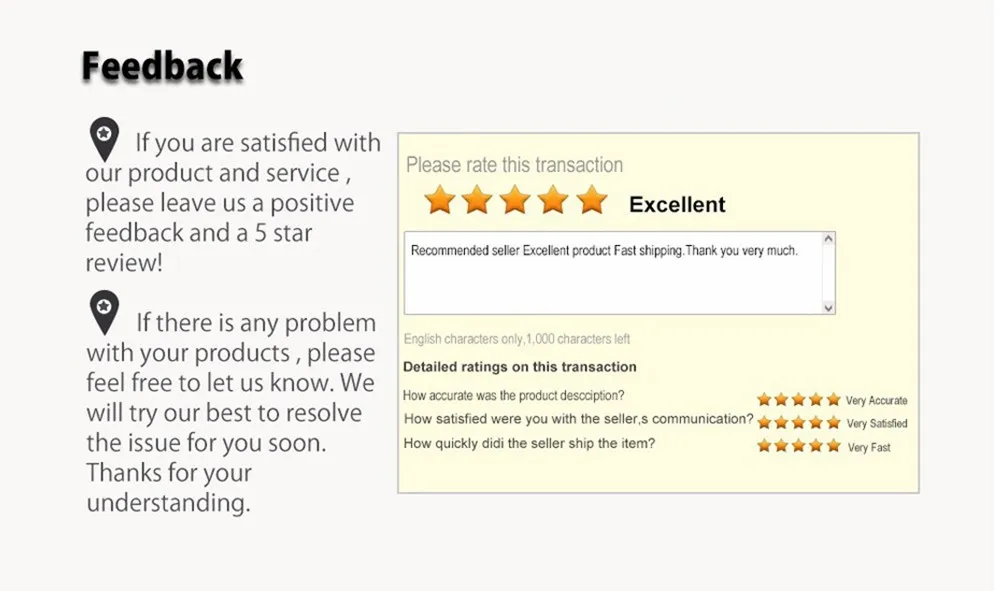
Task: Click the Very Satisfied rating label
Action: click(x=877, y=423)
